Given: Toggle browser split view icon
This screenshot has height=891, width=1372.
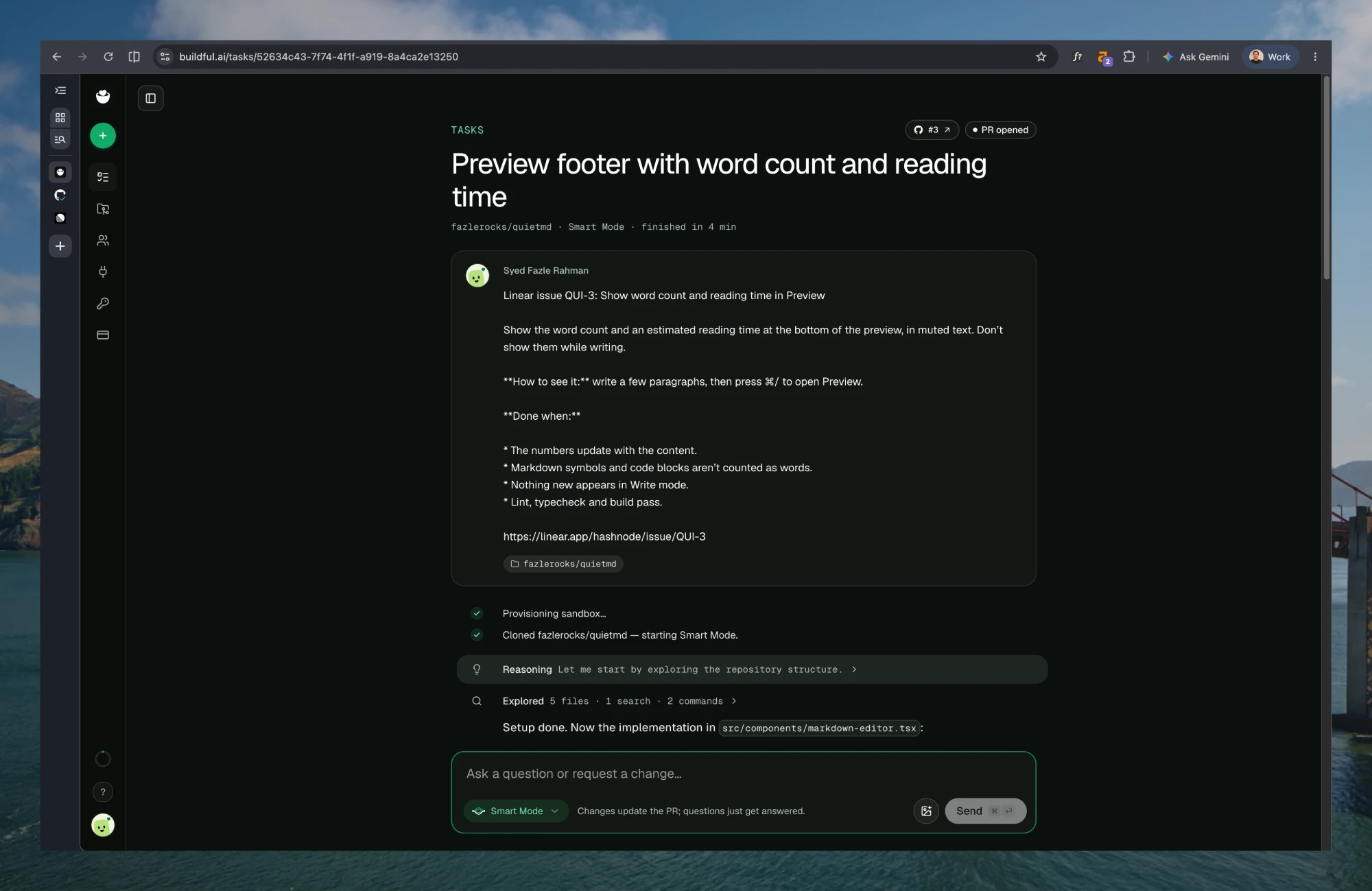Looking at the screenshot, I should 134,57.
